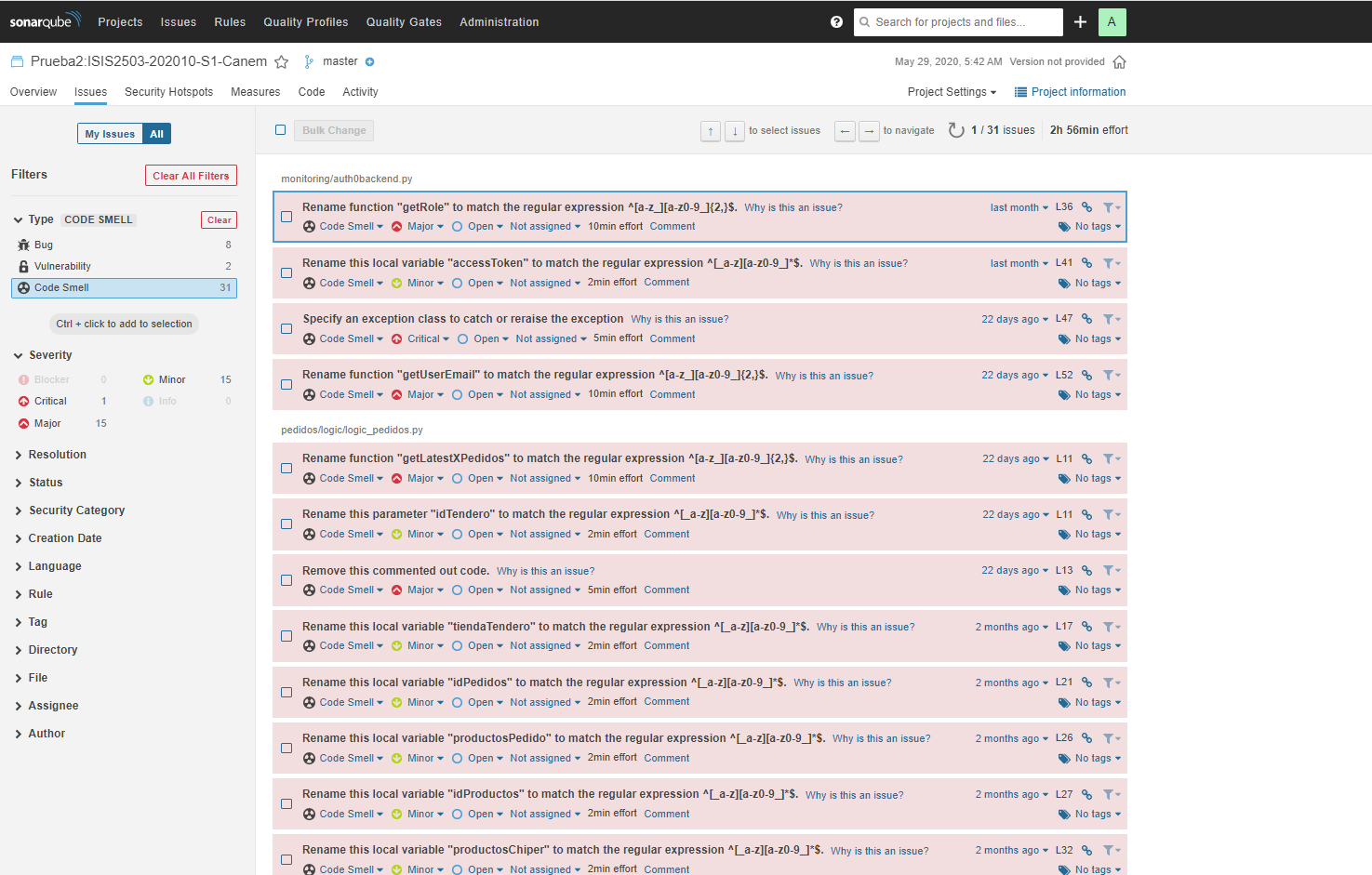Check the getRole issue checkbox
The width and height of the screenshot is (1372, 875).
pyautogui.click(x=286, y=217)
